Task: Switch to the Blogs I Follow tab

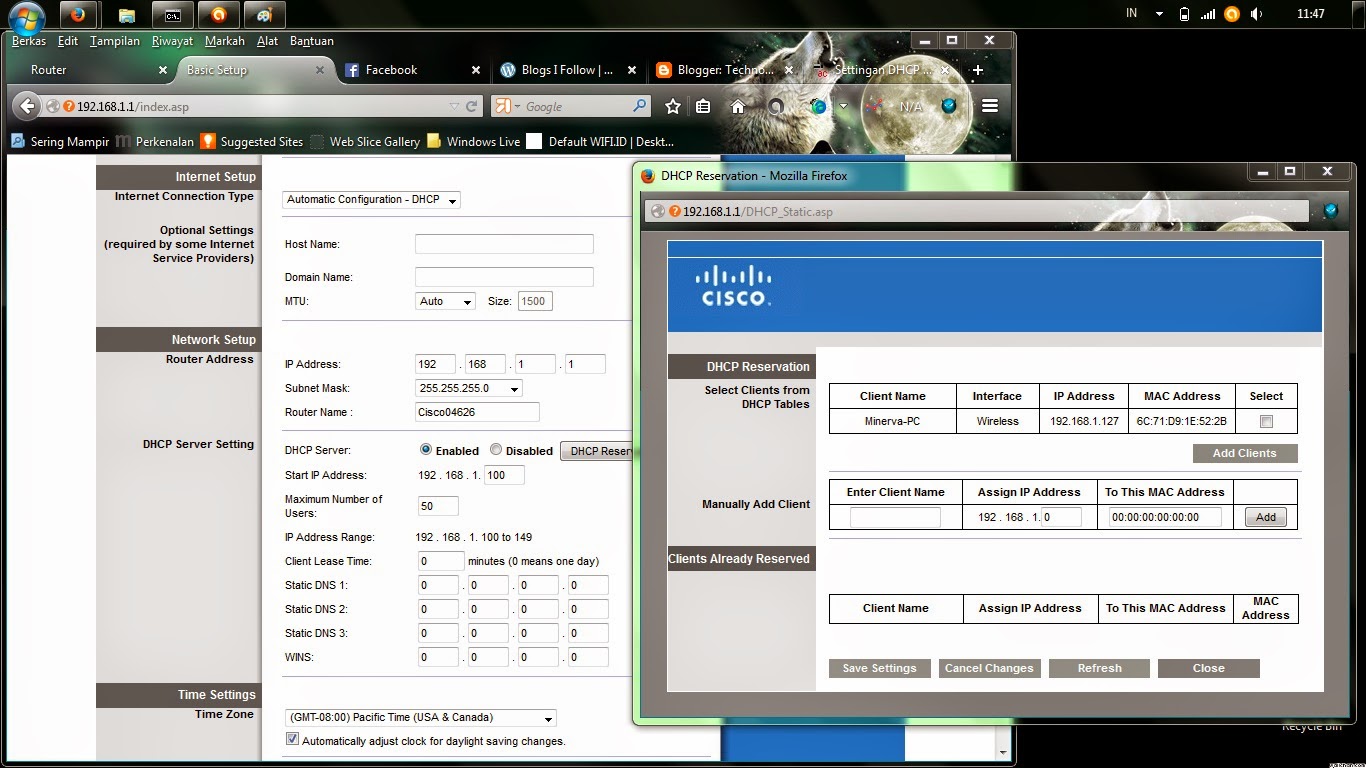Action: pyautogui.click(x=568, y=70)
